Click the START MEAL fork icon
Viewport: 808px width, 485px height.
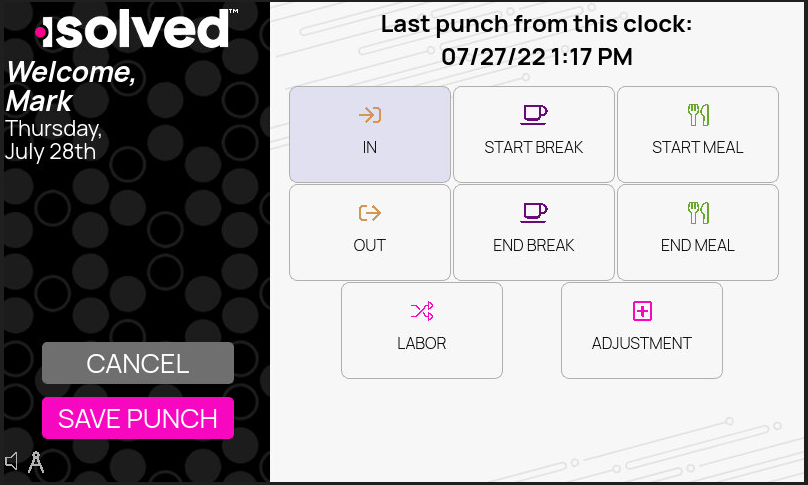pyautogui.click(x=698, y=115)
